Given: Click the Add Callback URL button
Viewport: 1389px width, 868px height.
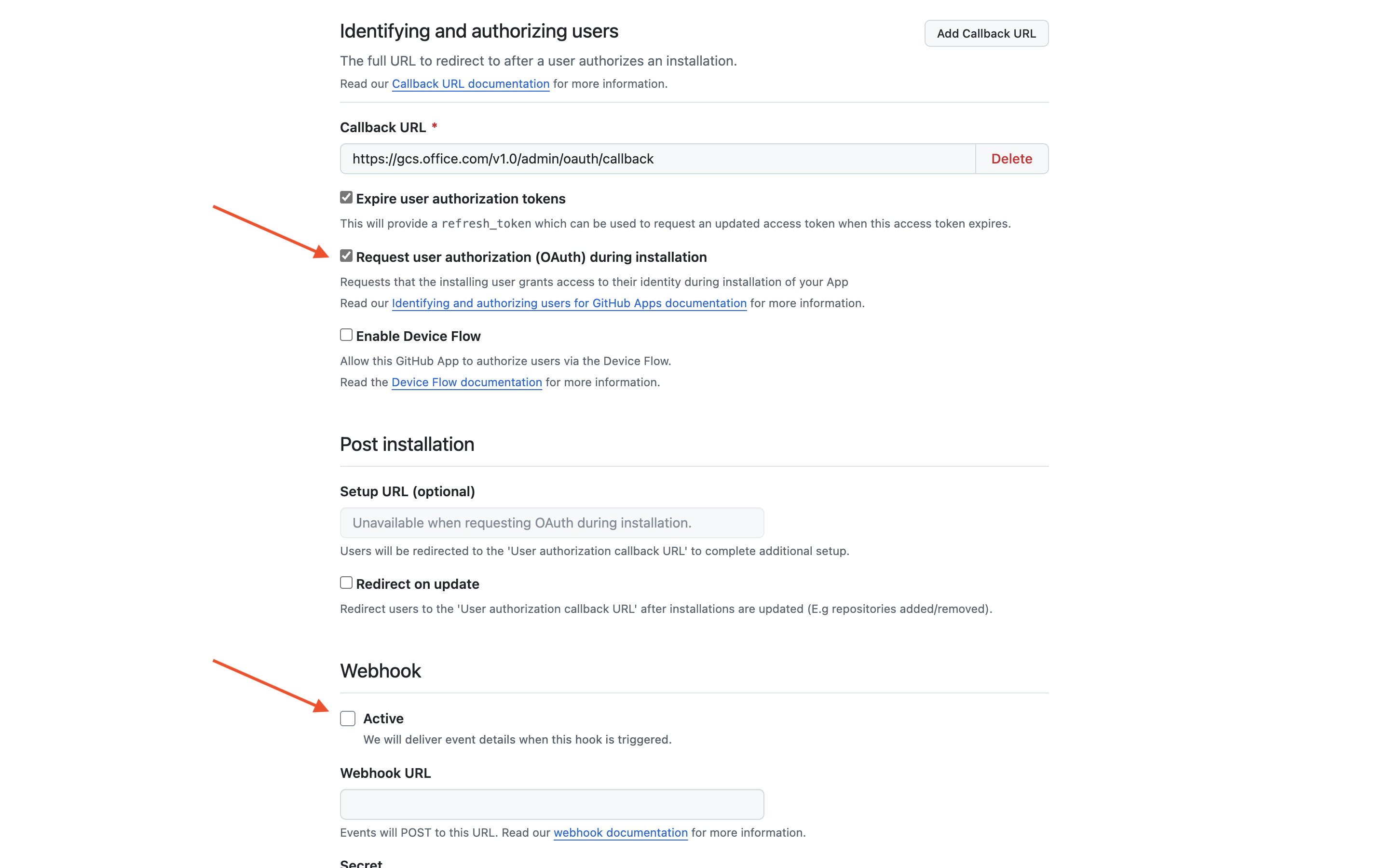Looking at the screenshot, I should tap(986, 33).
